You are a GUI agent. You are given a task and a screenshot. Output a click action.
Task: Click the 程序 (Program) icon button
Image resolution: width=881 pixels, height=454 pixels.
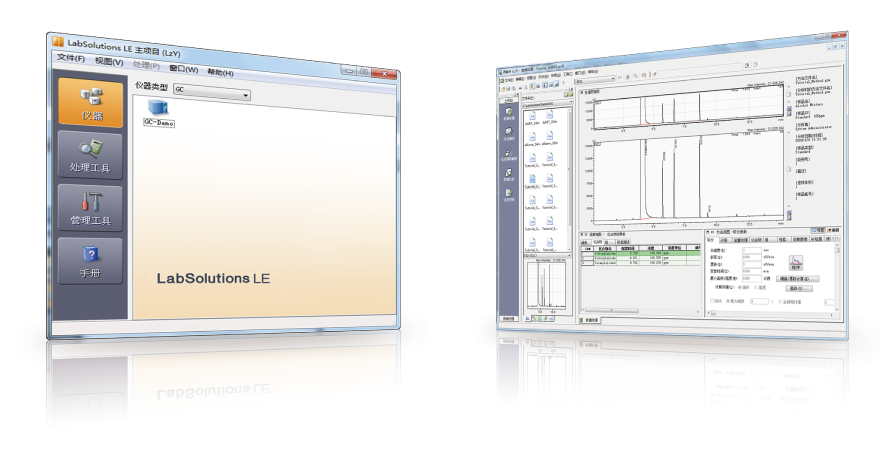[796, 264]
